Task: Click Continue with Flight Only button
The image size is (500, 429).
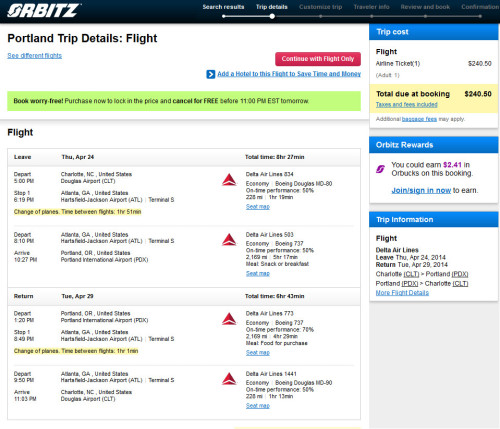Action: coord(318,59)
